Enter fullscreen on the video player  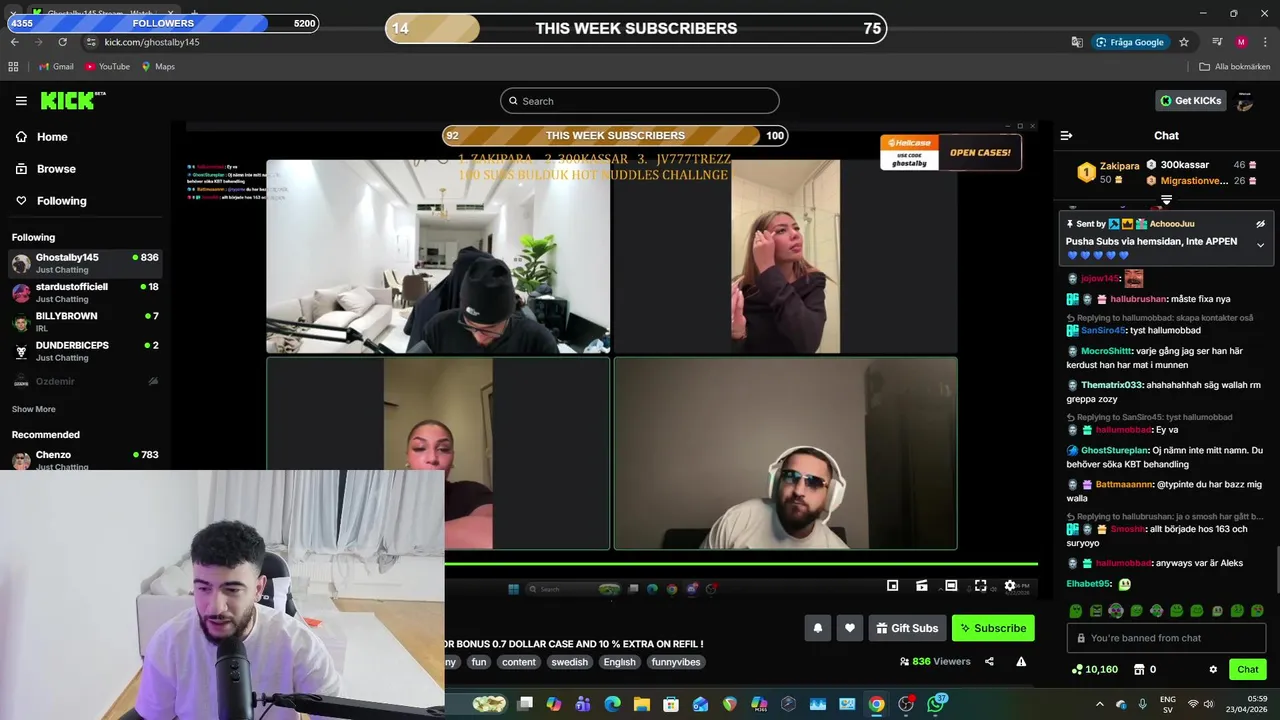point(980,586)
